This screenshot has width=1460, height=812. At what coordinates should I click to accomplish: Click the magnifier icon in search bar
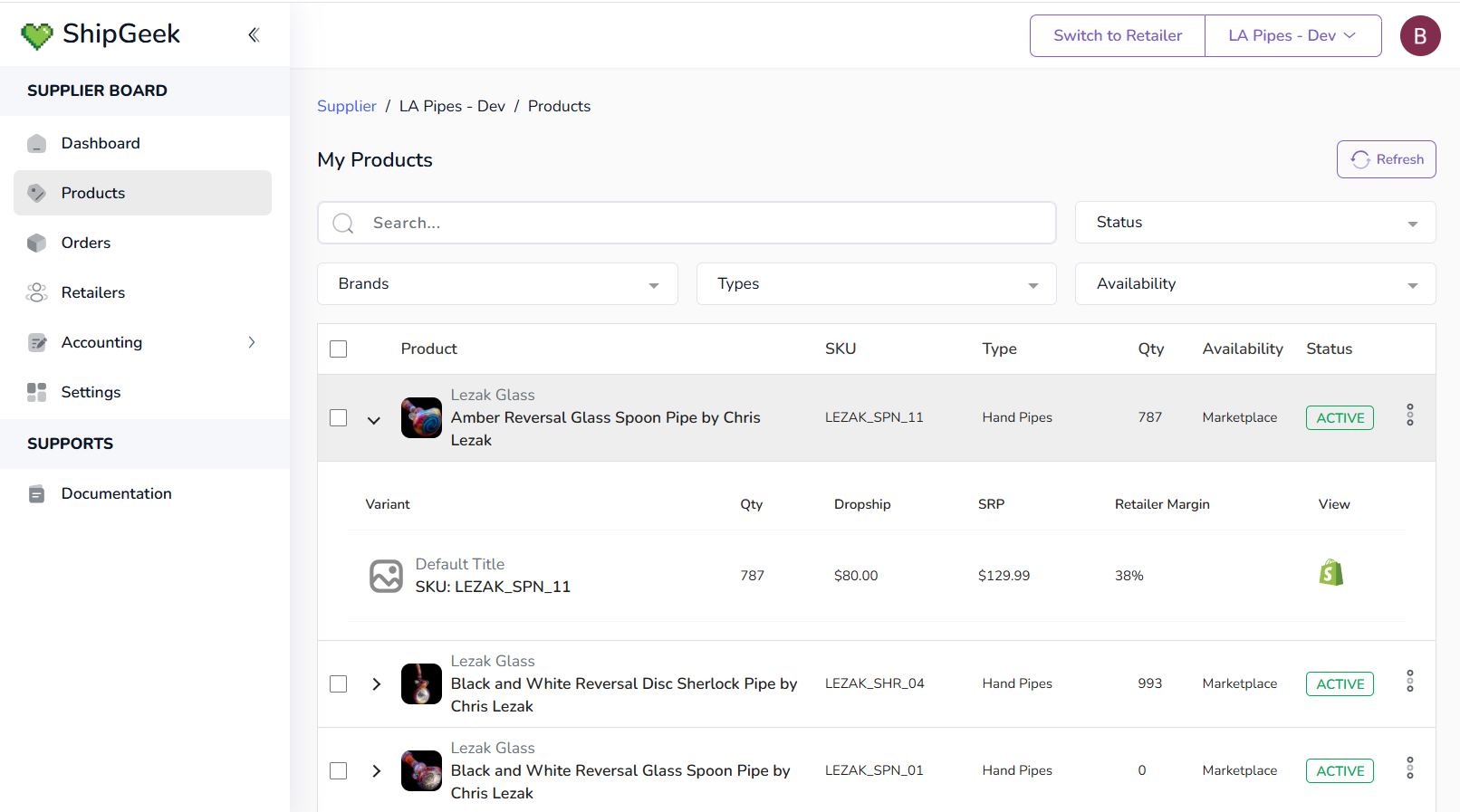click(343, 223)
